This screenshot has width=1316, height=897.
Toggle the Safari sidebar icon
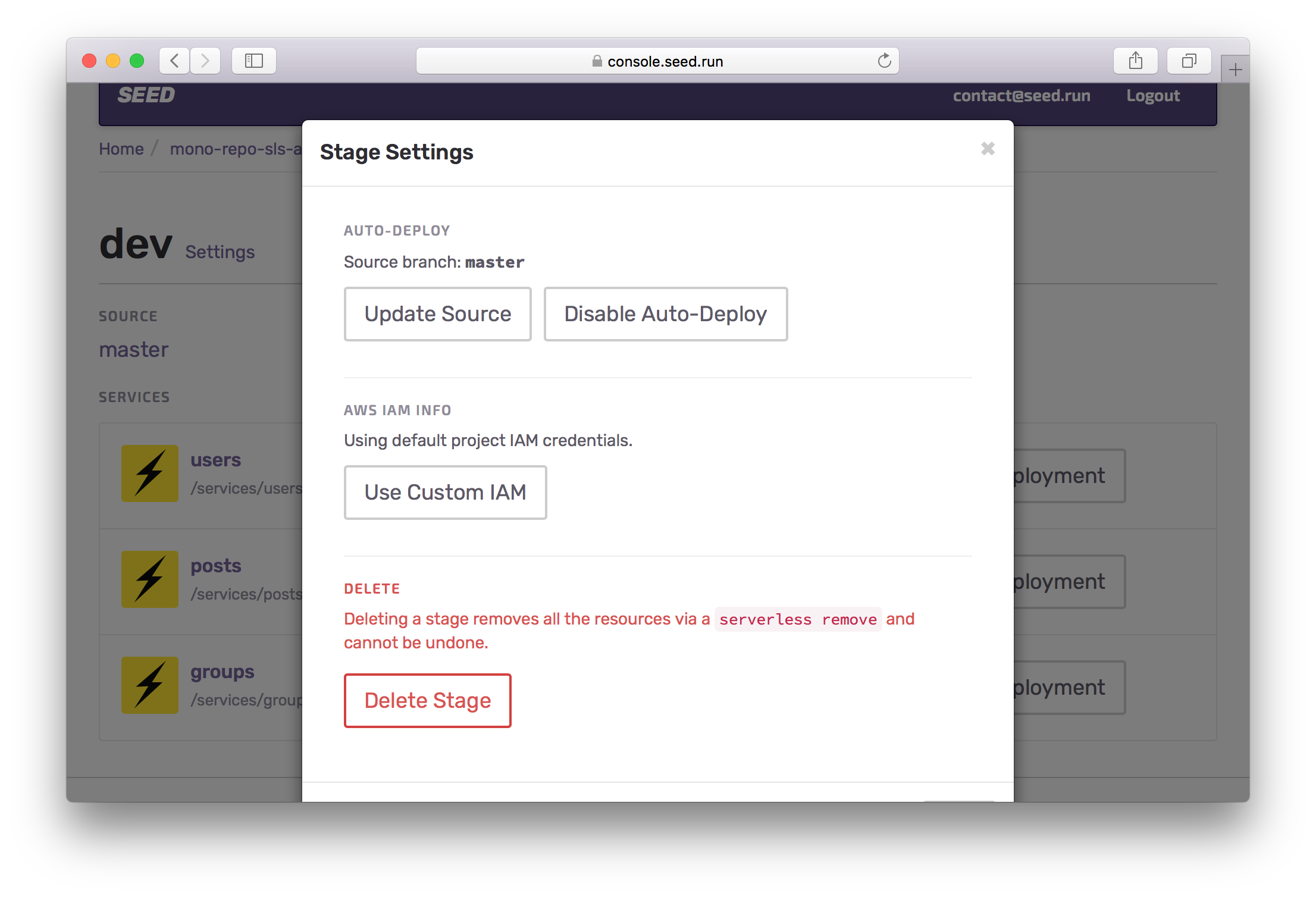click(x=254, y=61)
